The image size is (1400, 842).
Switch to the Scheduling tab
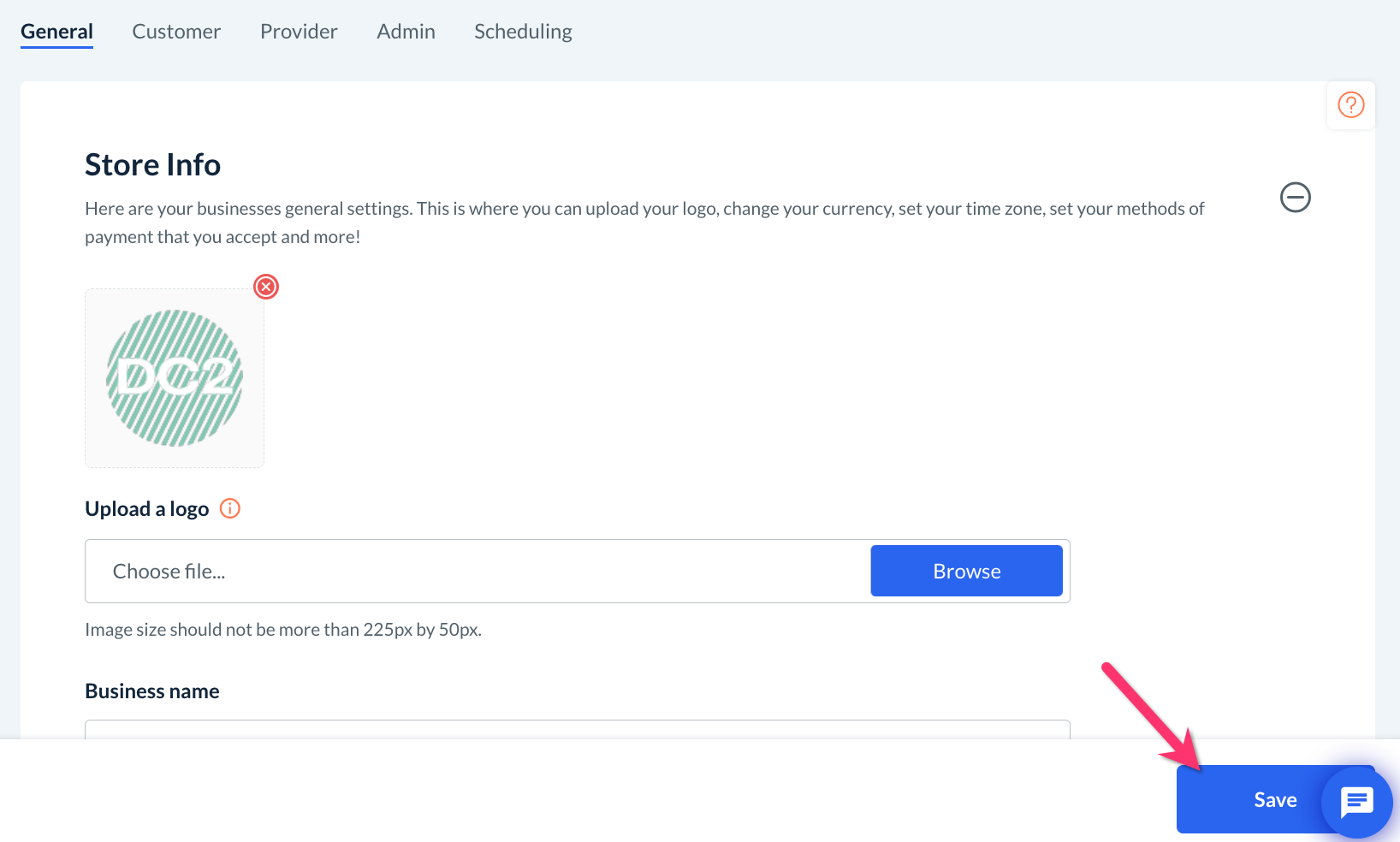tap(523, 32)
